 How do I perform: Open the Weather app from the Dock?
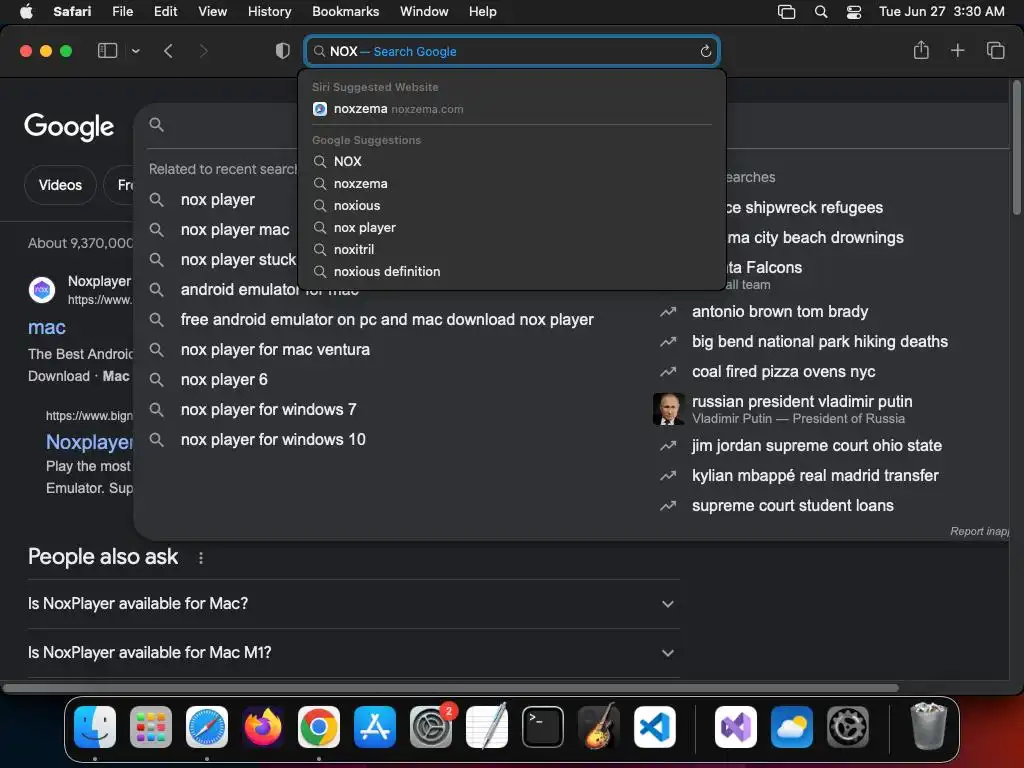point(792,726)
